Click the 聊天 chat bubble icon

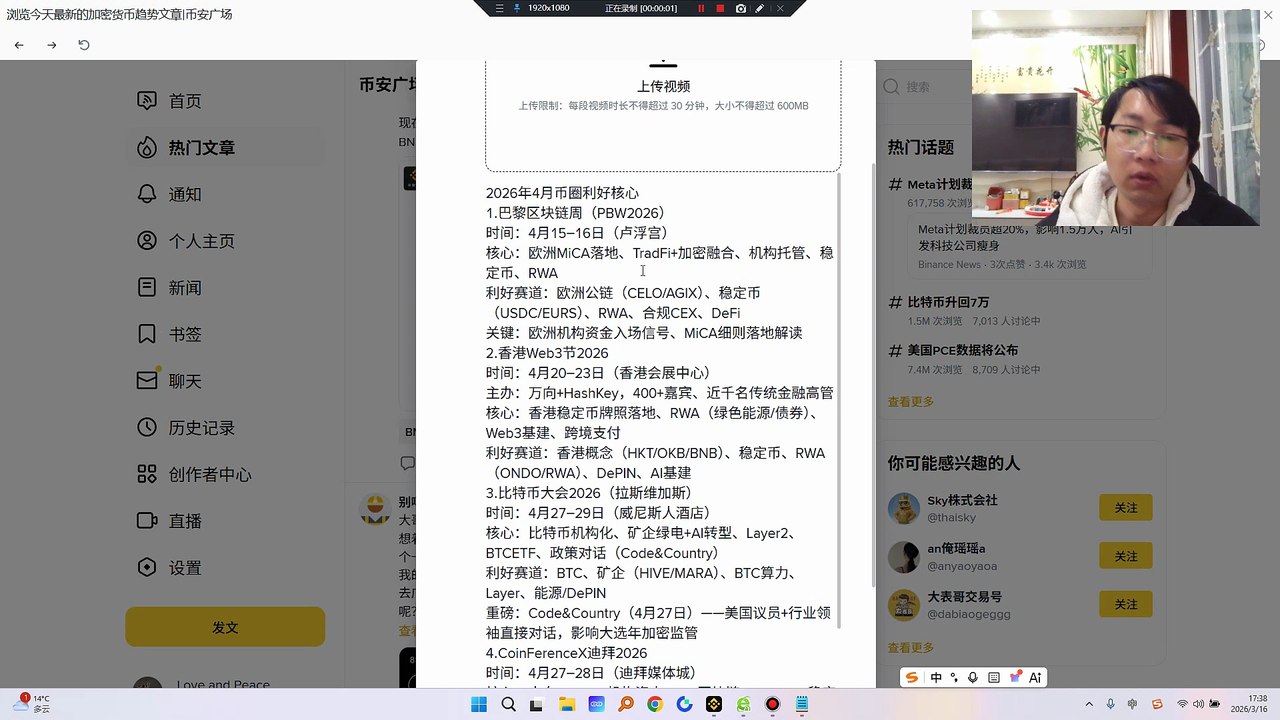(147, 381)
